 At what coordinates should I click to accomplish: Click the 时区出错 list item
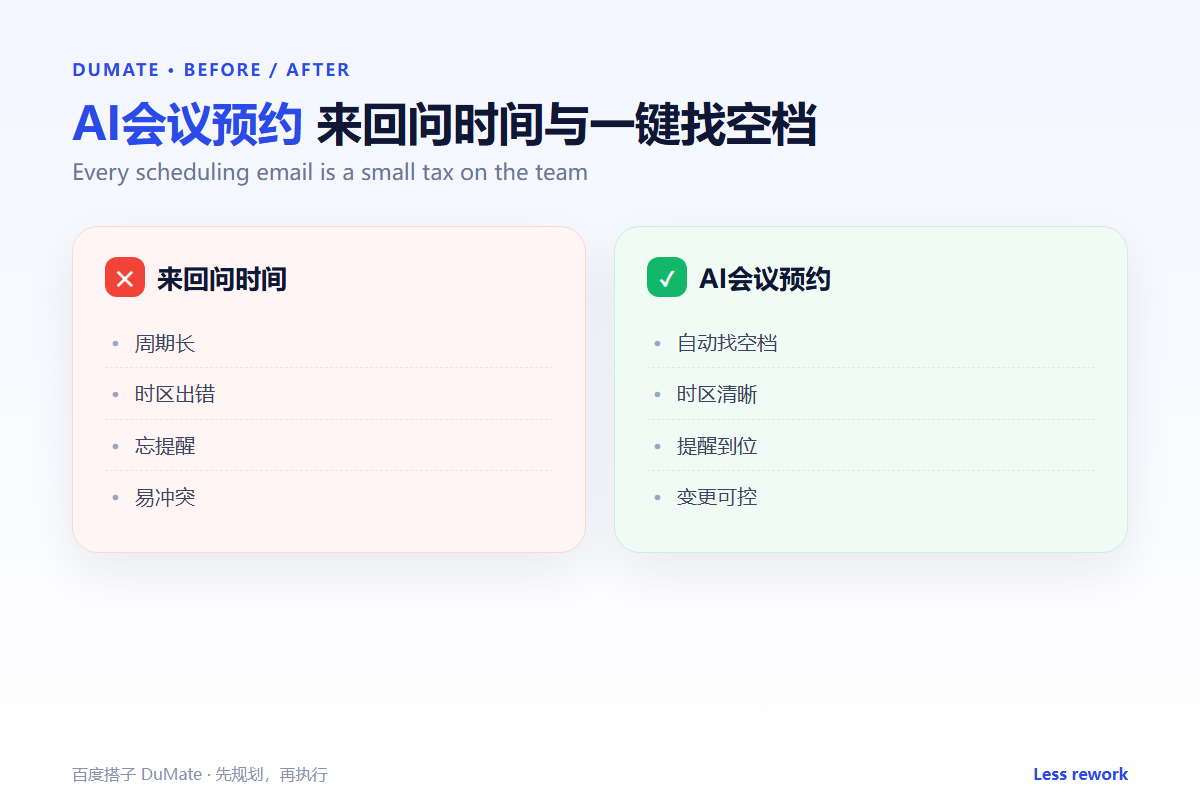pyautogui.click(x=329, y=394)
